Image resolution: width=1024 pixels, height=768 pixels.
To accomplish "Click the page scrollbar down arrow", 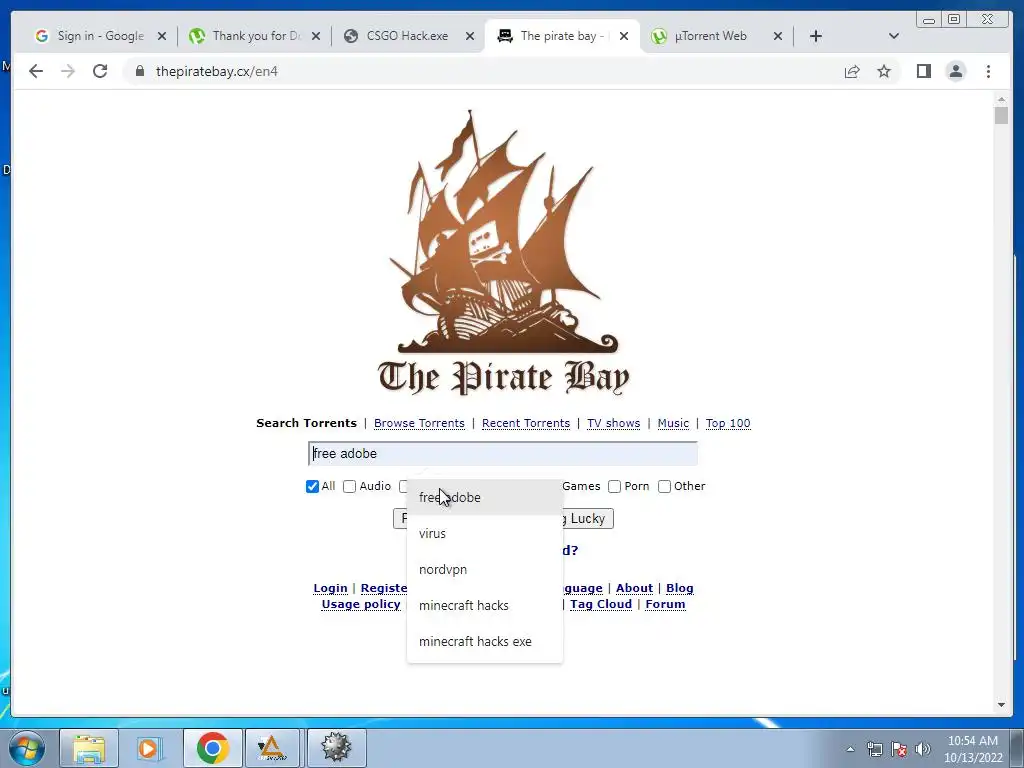I will [1001, 705].
